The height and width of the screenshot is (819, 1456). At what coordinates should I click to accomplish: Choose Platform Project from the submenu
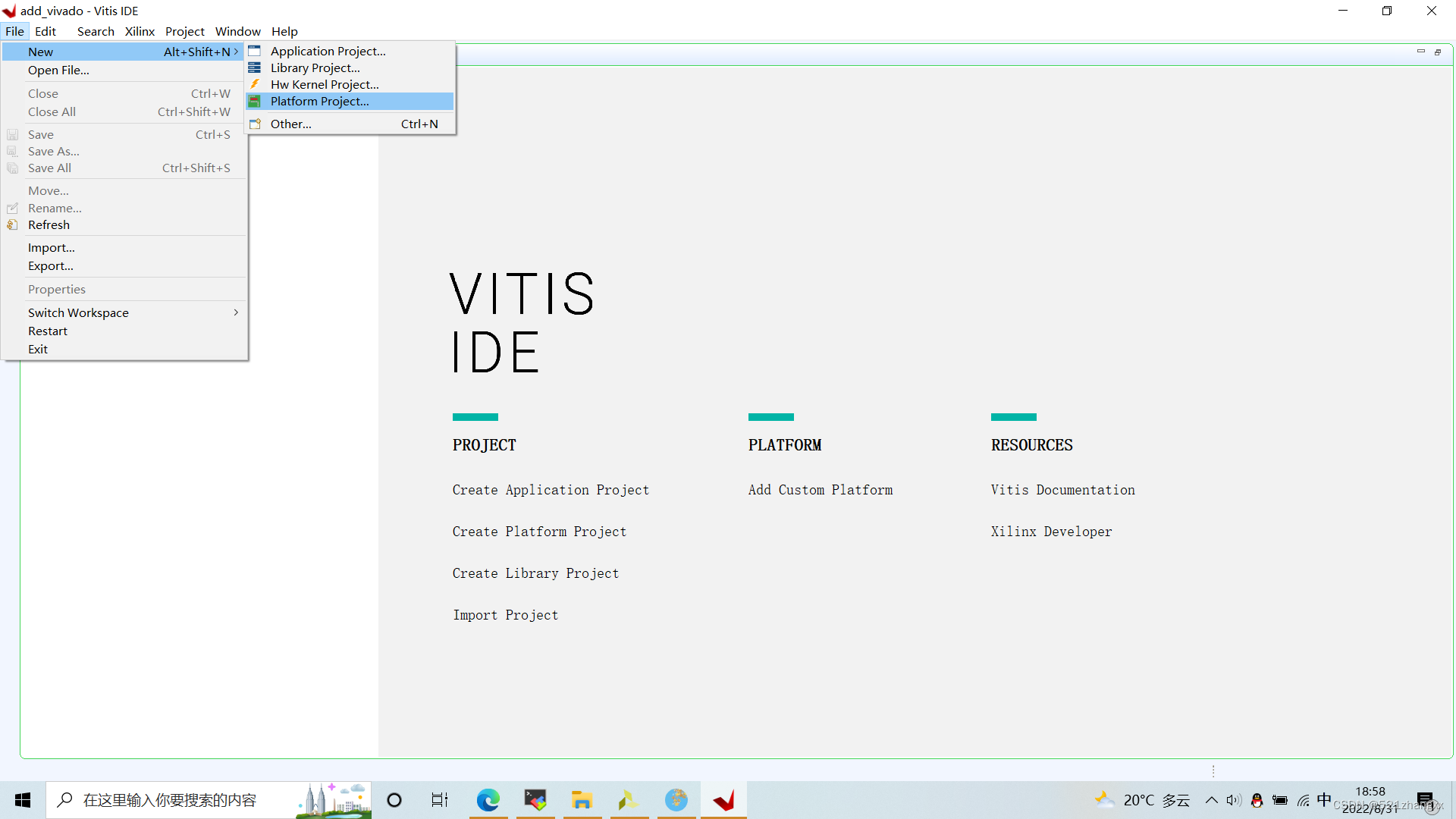click(x=319, y=101)
